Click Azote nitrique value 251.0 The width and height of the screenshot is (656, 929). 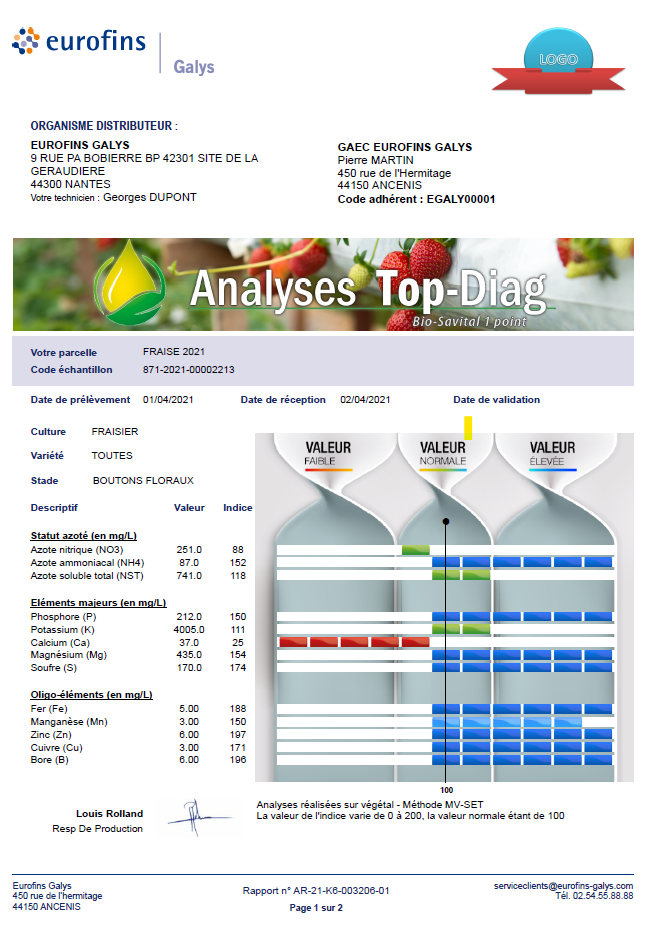[189, 550]
